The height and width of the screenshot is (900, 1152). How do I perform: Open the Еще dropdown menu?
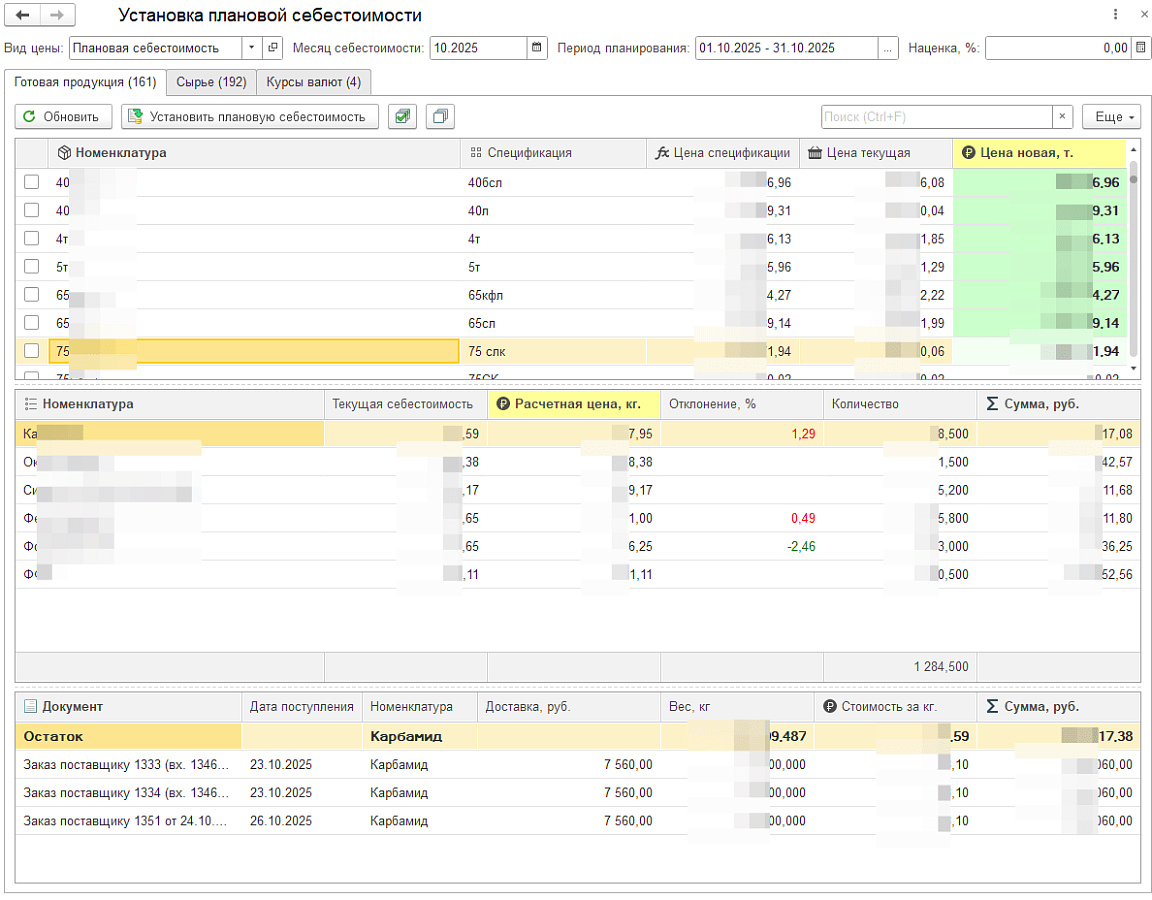(x=1110, y=117)
